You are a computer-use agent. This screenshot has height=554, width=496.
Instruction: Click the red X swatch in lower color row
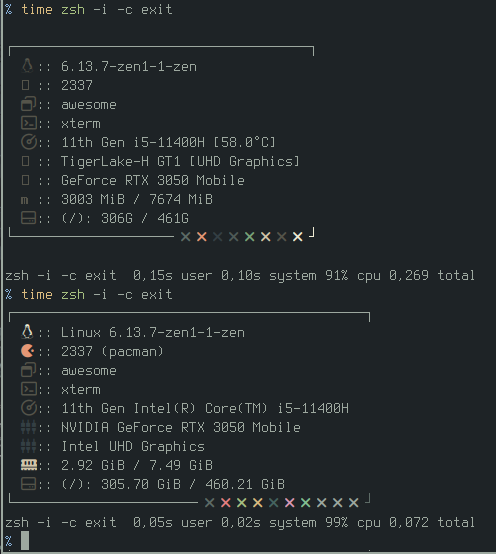(225, 502)
